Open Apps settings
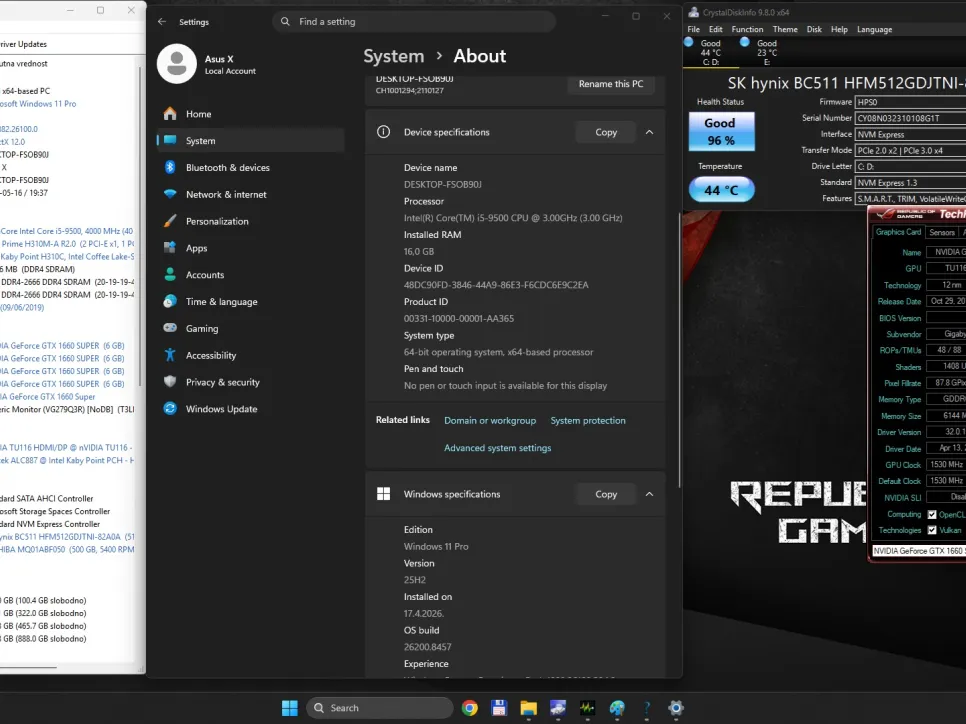Image resolution: width=966 pixels, height=724 pixels. point(250,248)
